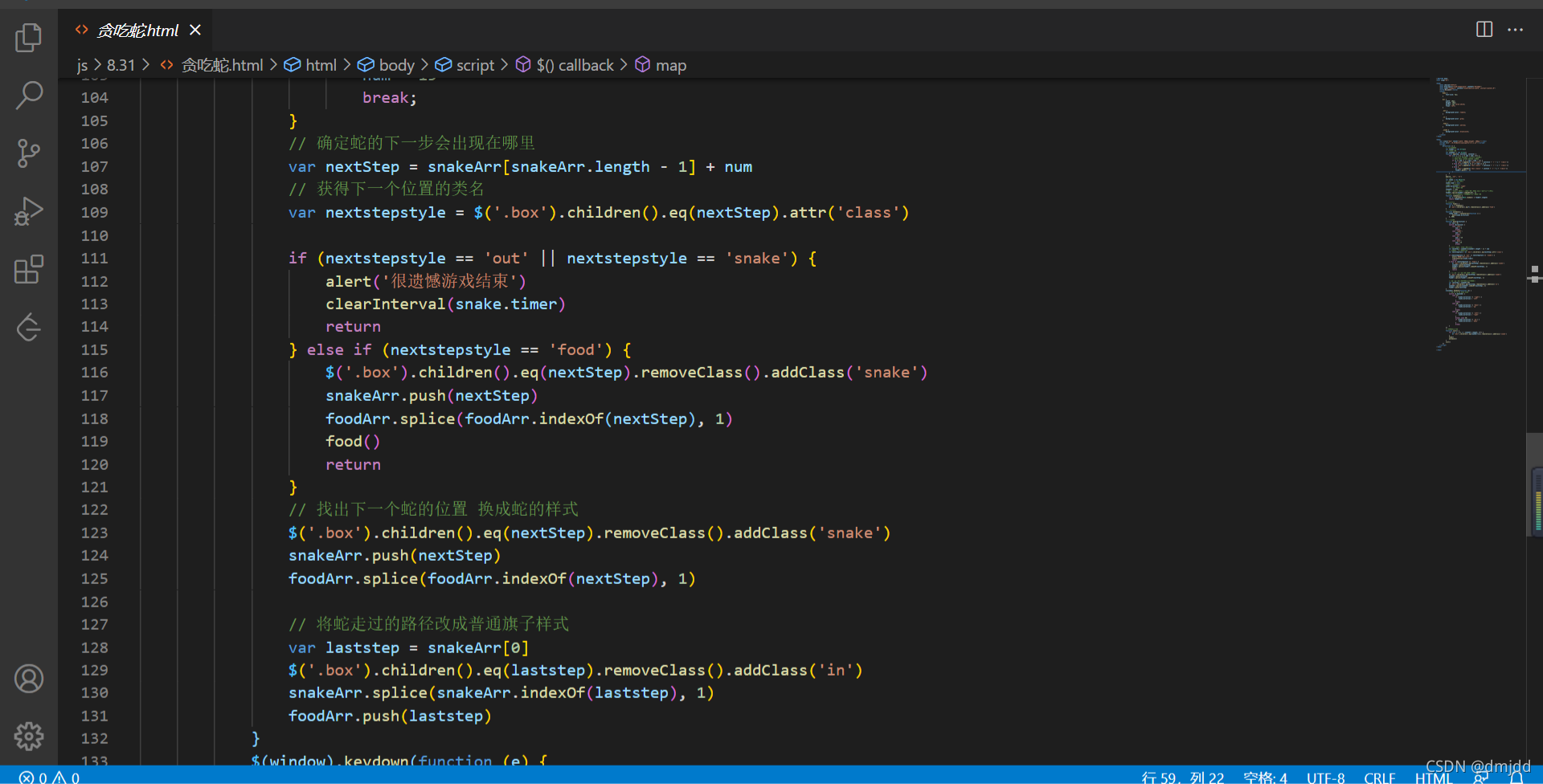
Task: Open the script breadcrumb symbol
Action: [x=465, y=65]
